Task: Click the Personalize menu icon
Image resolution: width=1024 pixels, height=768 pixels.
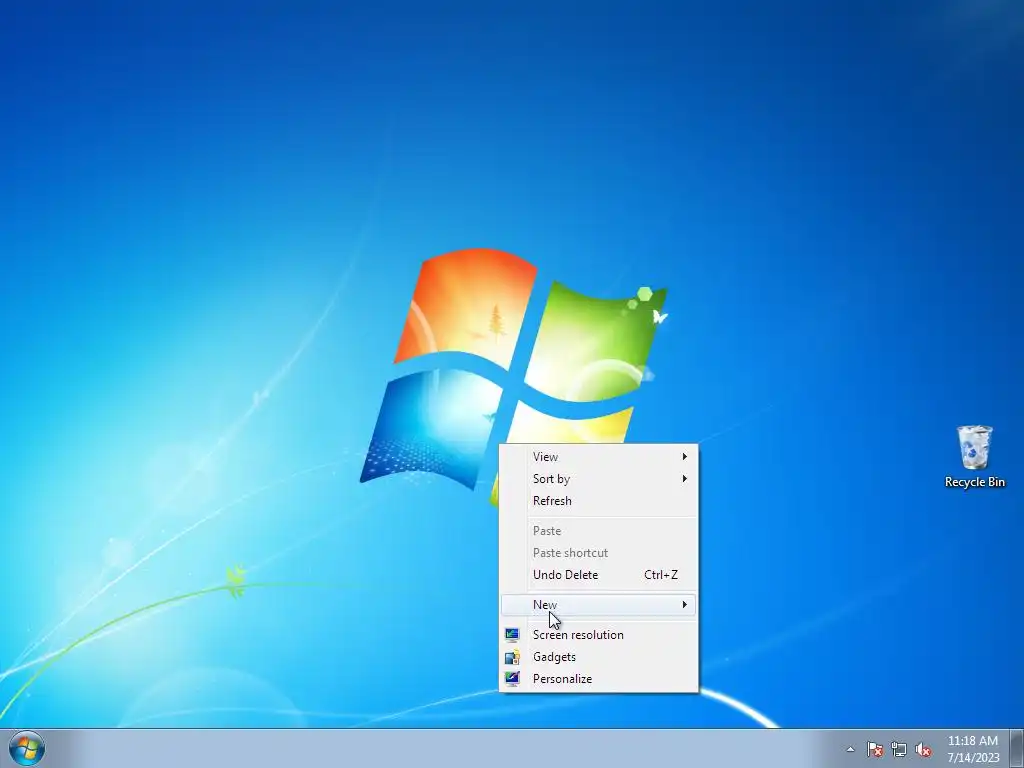Action: pyautogui.click(x=512, y=679)
